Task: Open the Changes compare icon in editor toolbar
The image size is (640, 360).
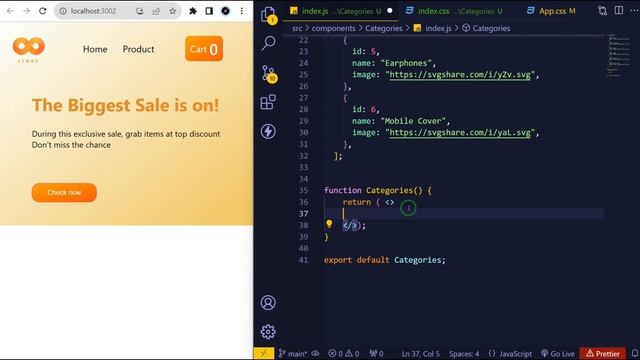Action: 602,11
